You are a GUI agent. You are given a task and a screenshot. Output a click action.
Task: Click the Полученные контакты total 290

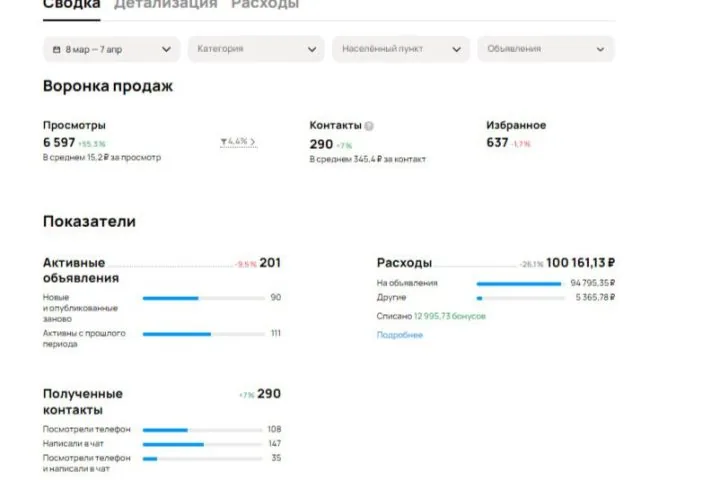[269, 394]
